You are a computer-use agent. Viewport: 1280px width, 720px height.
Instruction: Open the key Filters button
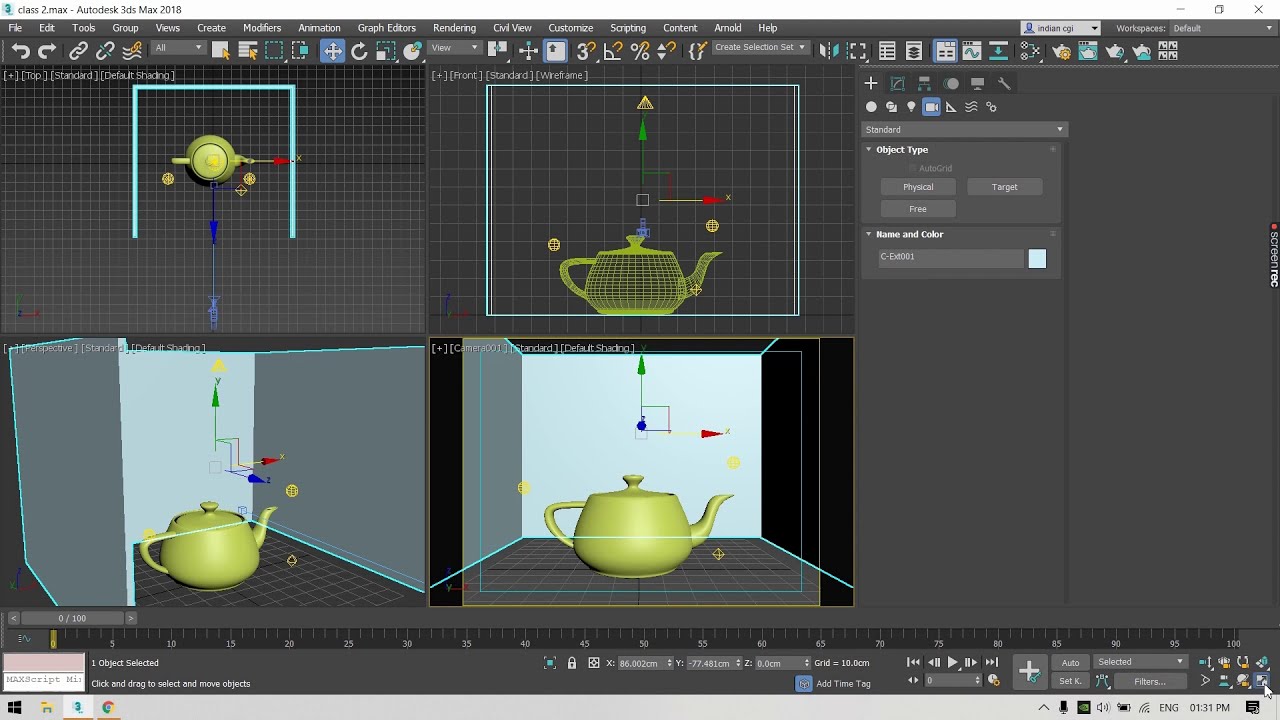1150,682
